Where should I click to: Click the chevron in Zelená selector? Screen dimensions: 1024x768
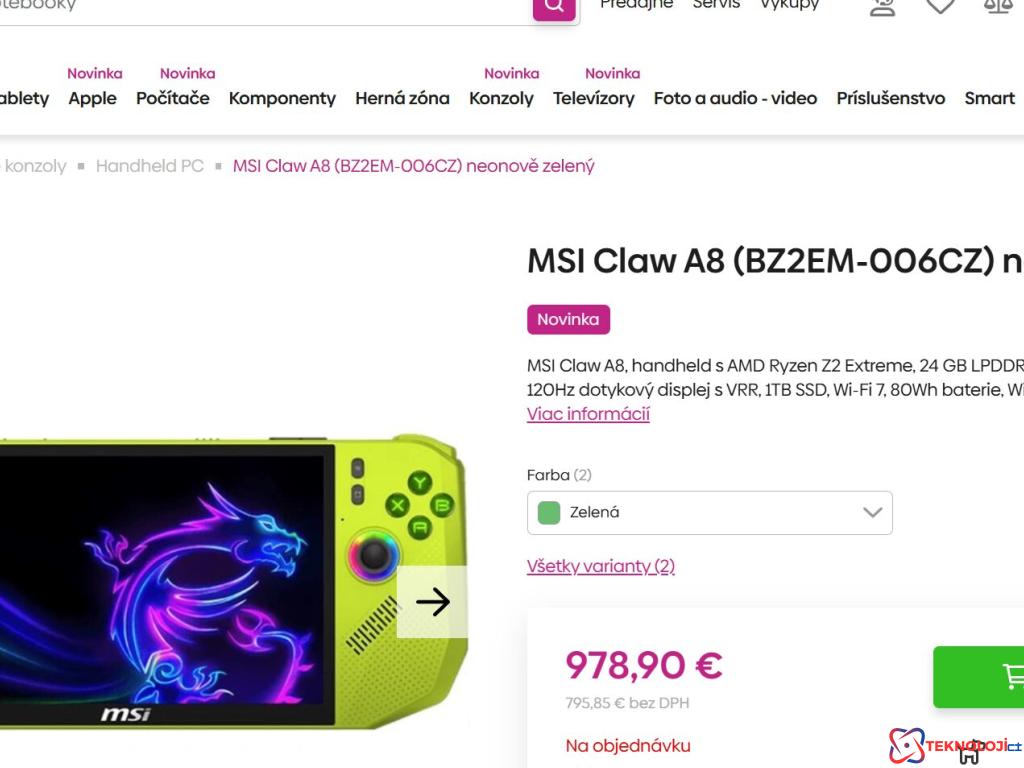pos(872,513)
